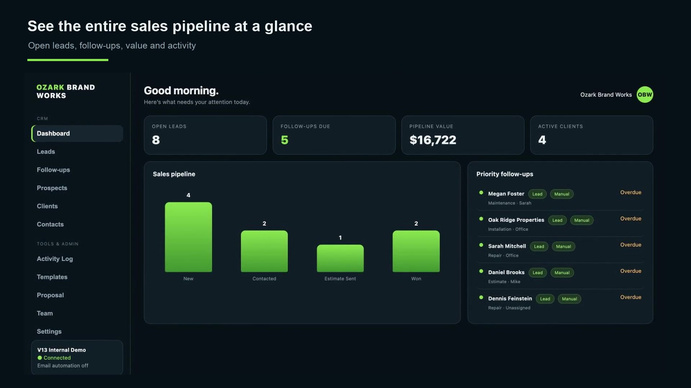Image resolution: width=691 pixels, height=388 pixels.
Task: Select the Contacted pipeline bar
Action: click(x=264, y=251)
